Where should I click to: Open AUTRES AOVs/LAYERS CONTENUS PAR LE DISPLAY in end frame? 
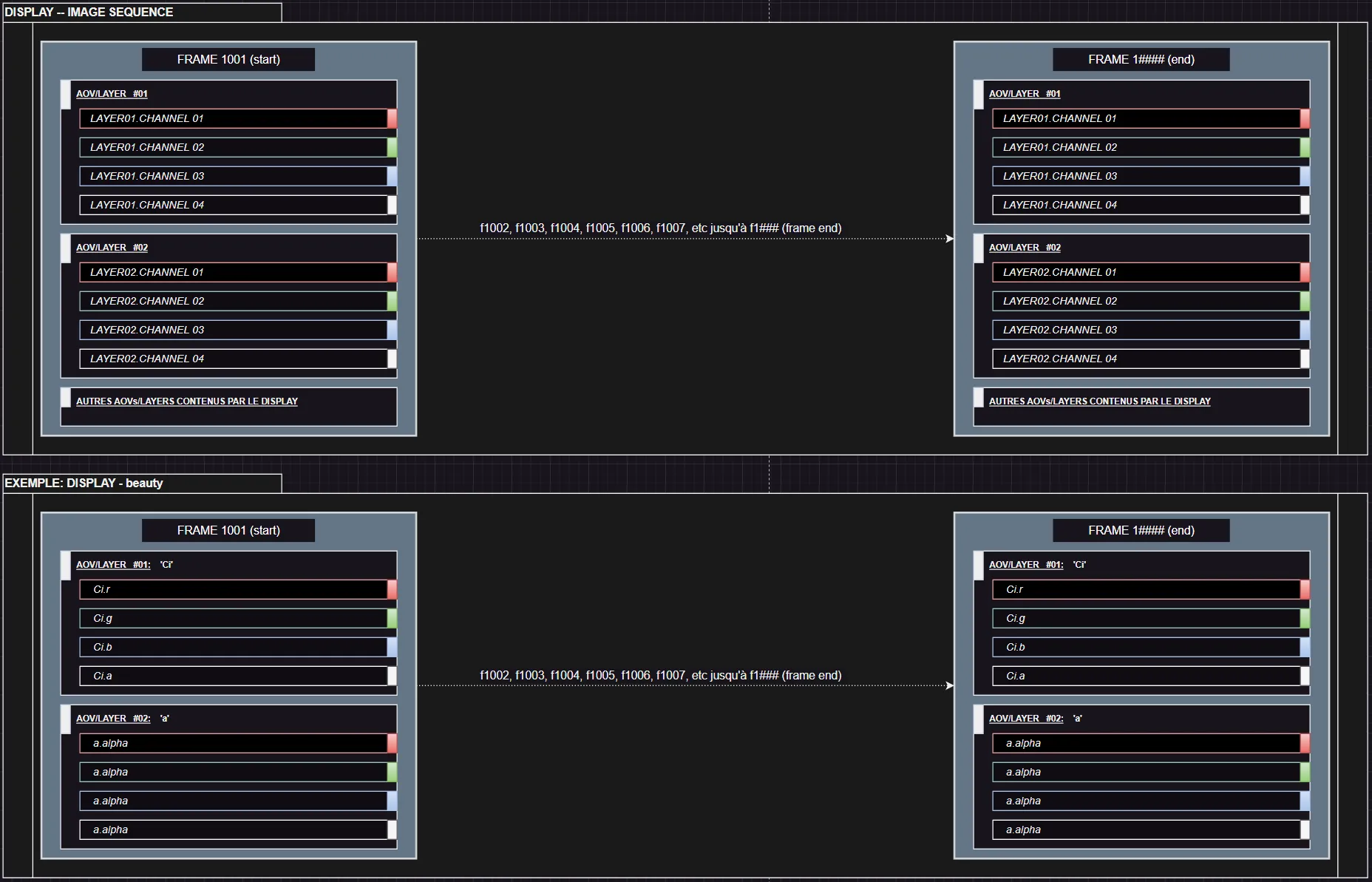(x=1099, y=401)
